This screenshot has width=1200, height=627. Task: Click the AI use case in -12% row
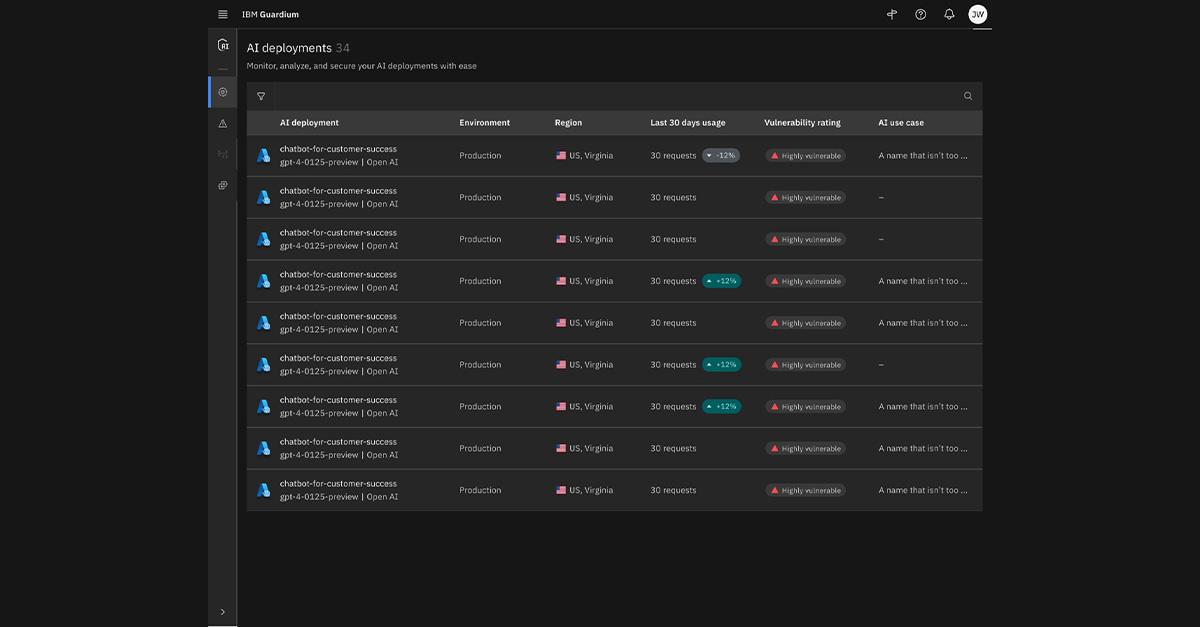[923, 155]
